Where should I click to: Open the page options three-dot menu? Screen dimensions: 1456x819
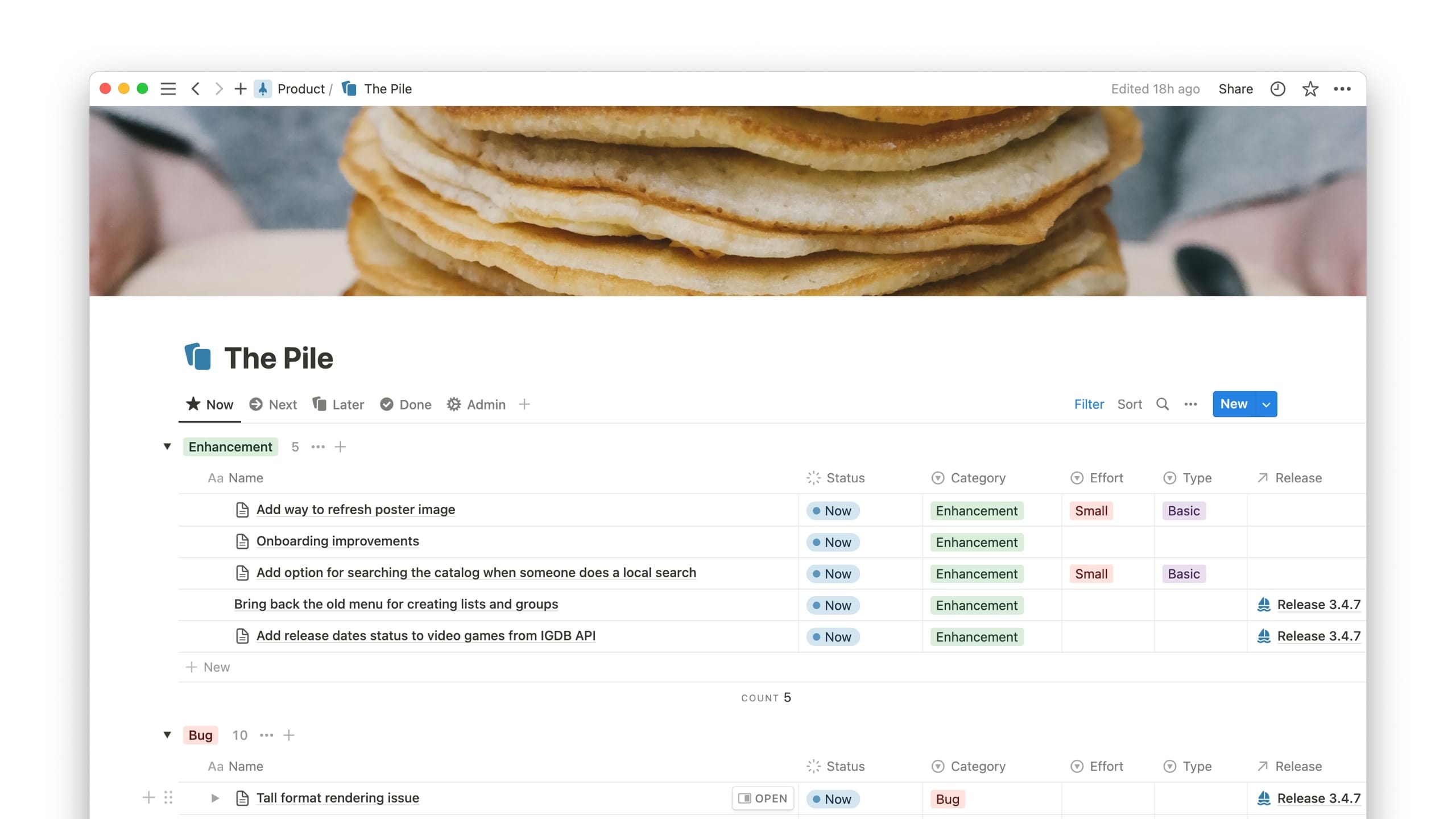coord(1342,89)
